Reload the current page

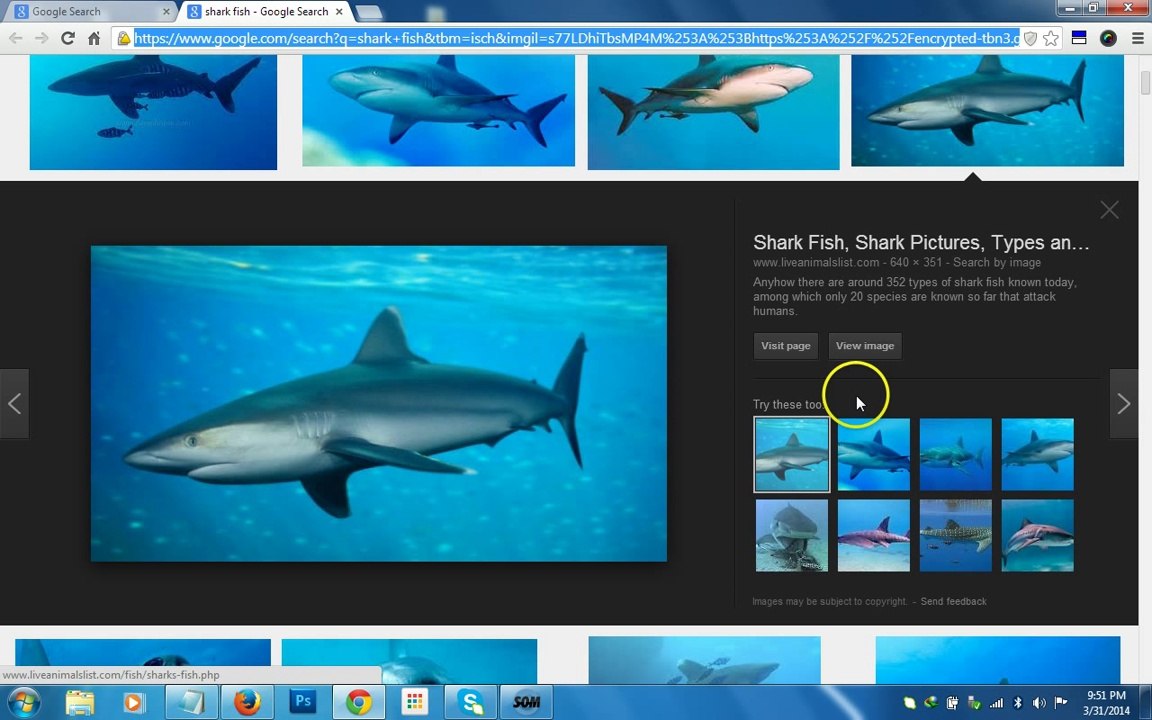[x=68, y=38]
